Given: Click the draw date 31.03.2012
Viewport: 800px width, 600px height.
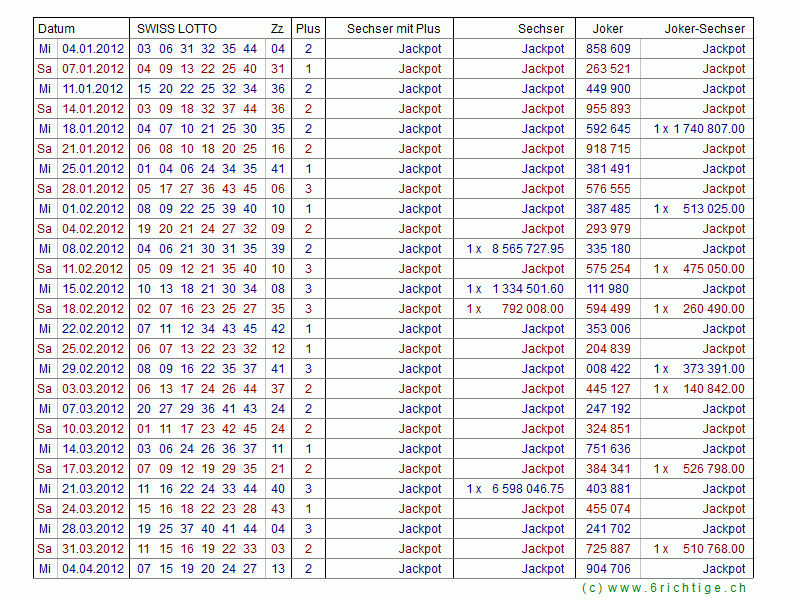Looking at the screenshot, I should pyautogui.click(x=93, y=549).
